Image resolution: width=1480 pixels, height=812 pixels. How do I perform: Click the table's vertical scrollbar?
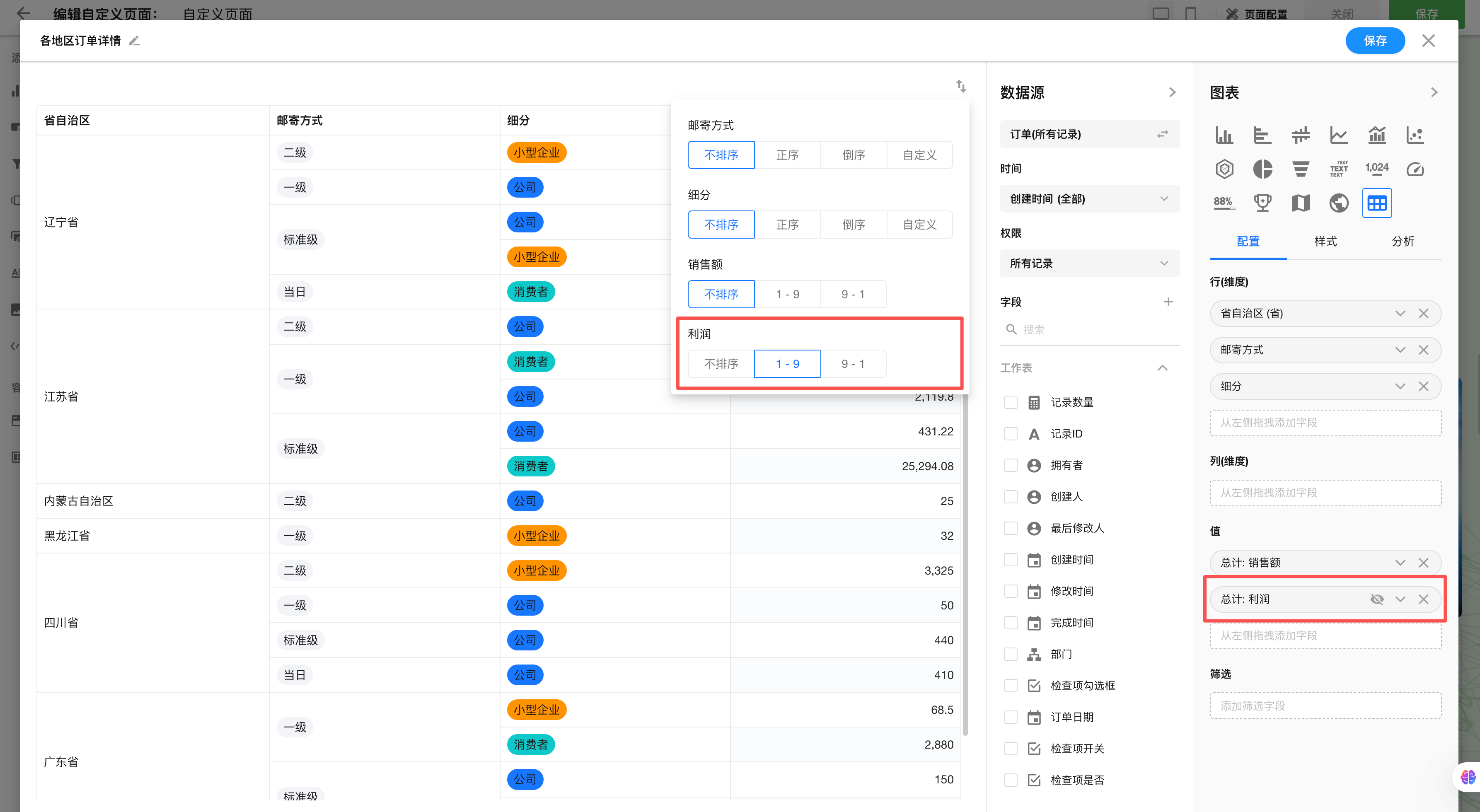(965, 563)
